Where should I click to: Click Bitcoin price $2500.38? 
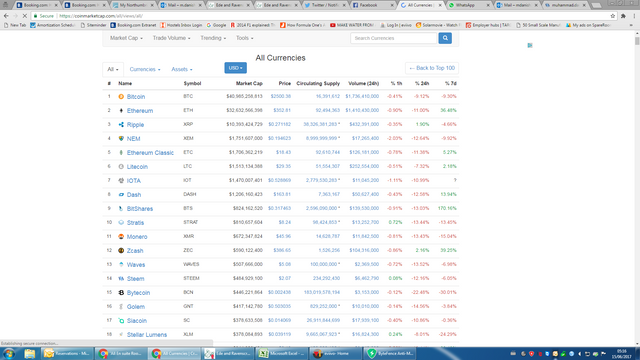click(280, 97)
